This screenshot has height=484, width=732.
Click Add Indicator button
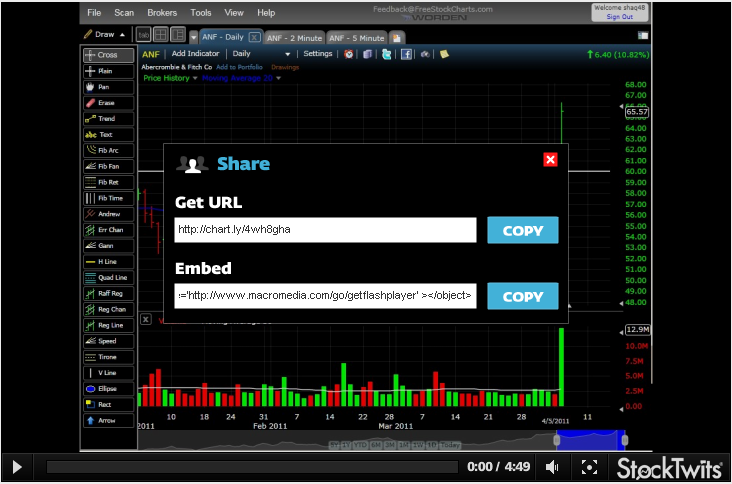click(x=195, y=54)
